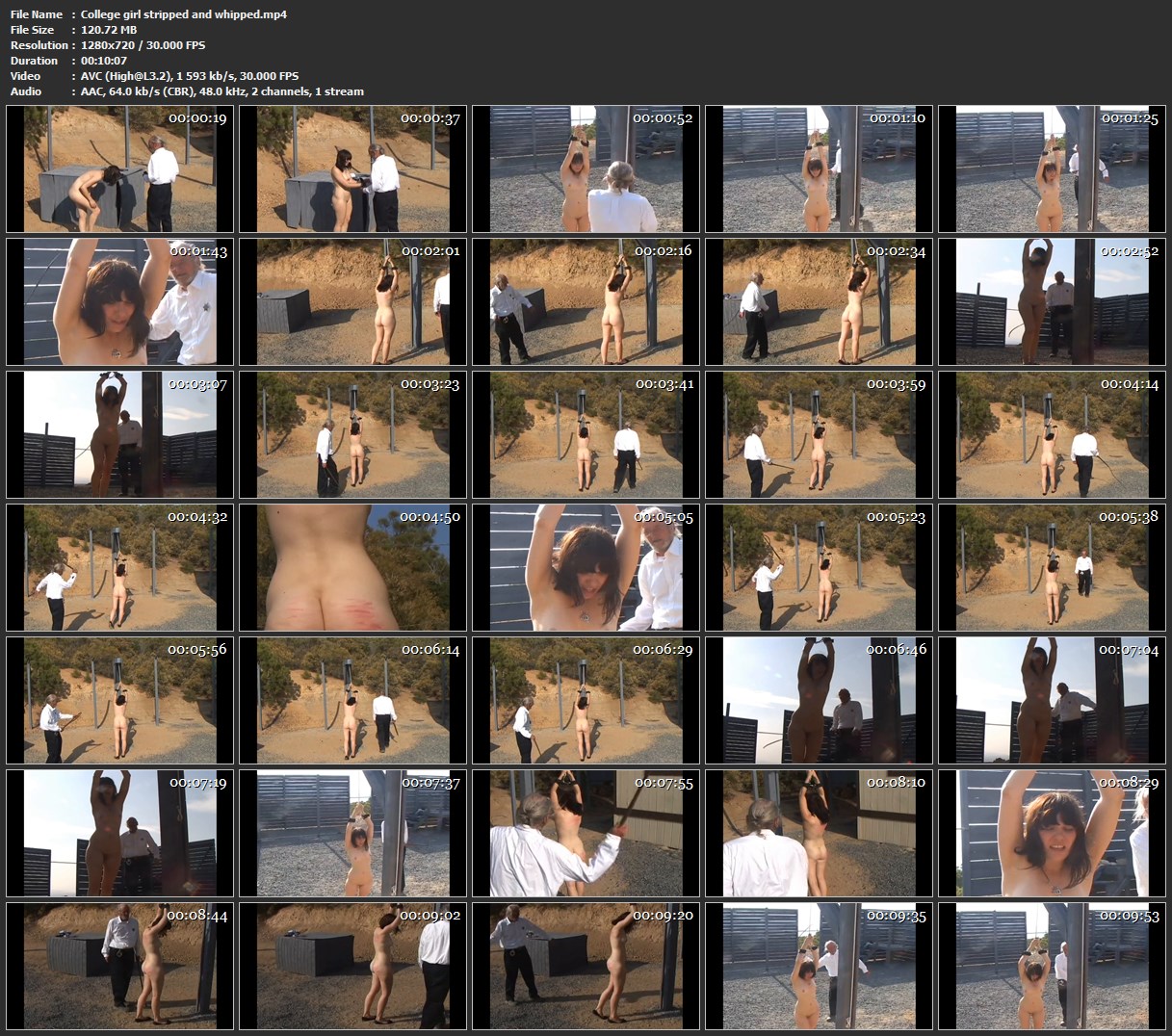Viewport: 1172px width, 1036px height.
Task: Select the thumbnail stamped 00:03:07
Action: tap(120, 435)
